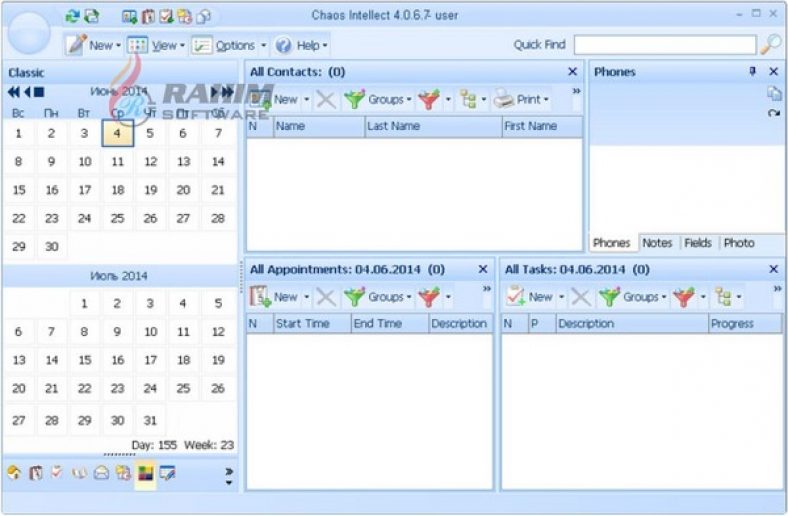Open the View dropdown menu

(x=156, y=45)
